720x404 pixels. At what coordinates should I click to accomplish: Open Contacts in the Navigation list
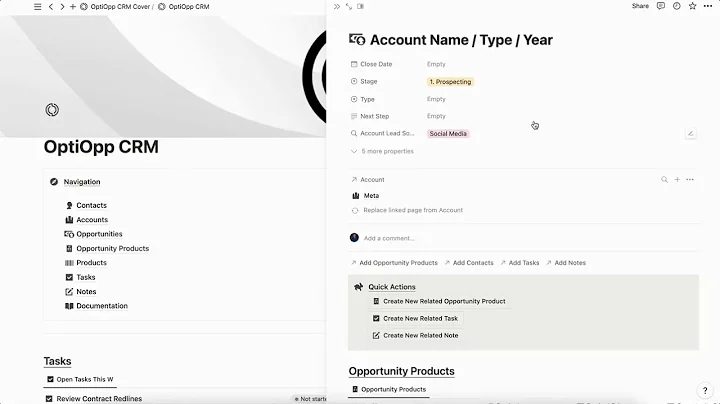click(x=86, y=205)
